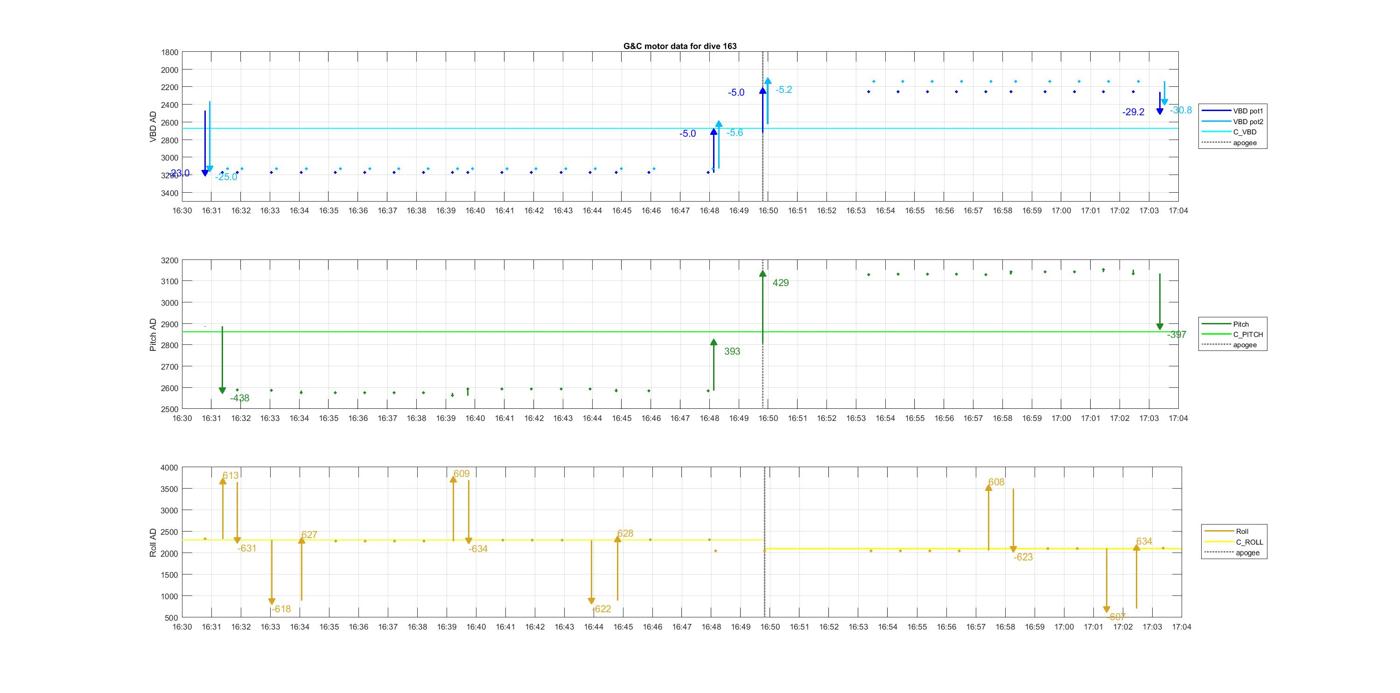Click the '3500' tick on Roll axis
This screenshot has width=1400, height=693.
(x=170, y=489)
